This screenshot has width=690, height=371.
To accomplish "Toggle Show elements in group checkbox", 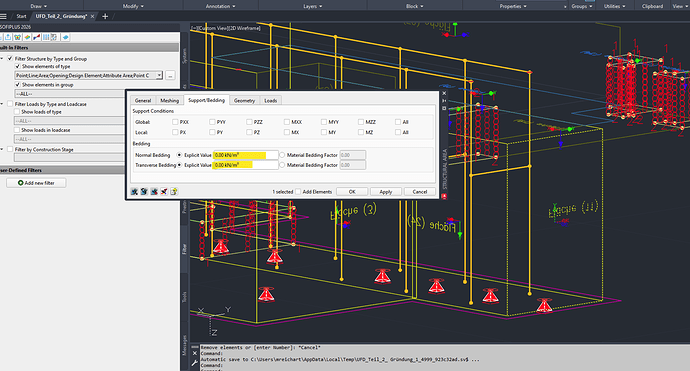I will pyautogui.click(x=18, y=84).
